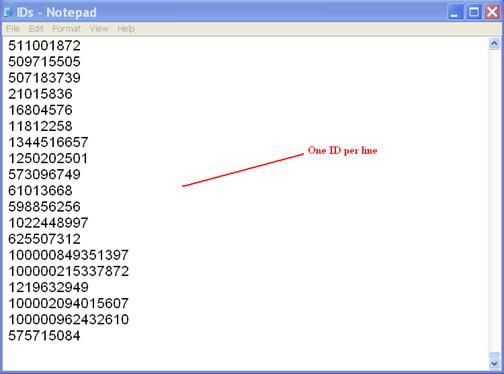Open the View menu
Screen dimensions: 504x374
click(99, 29)
